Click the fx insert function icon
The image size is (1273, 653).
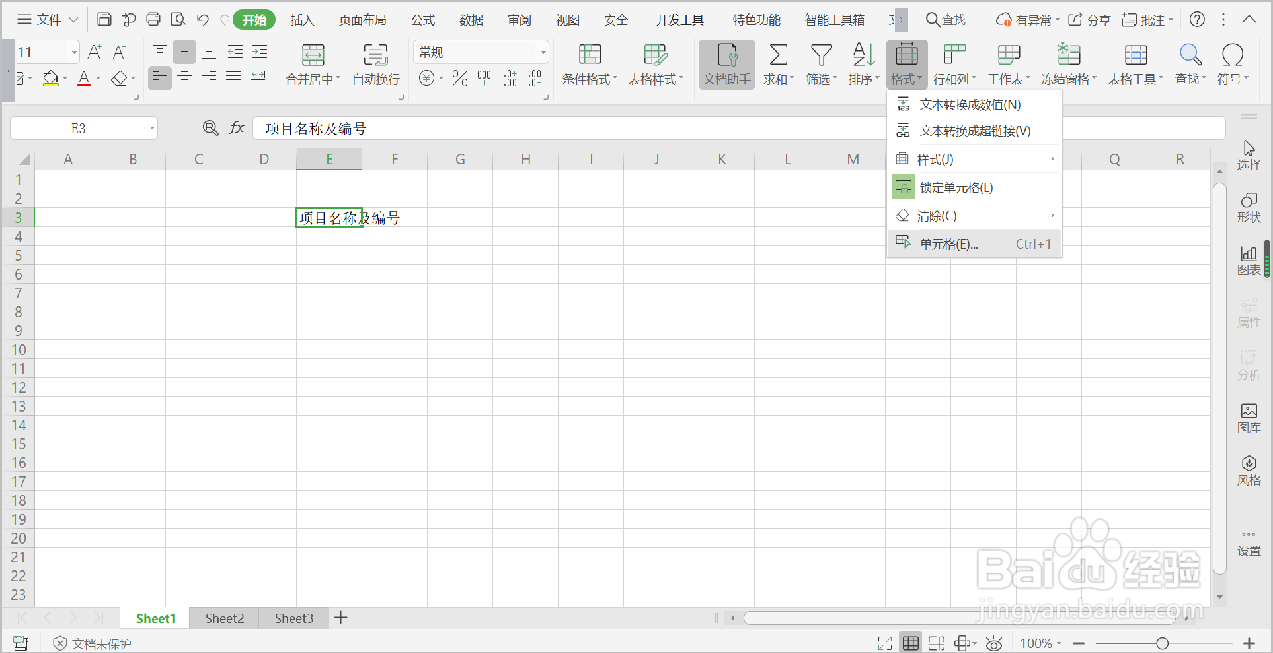(237, 128)
